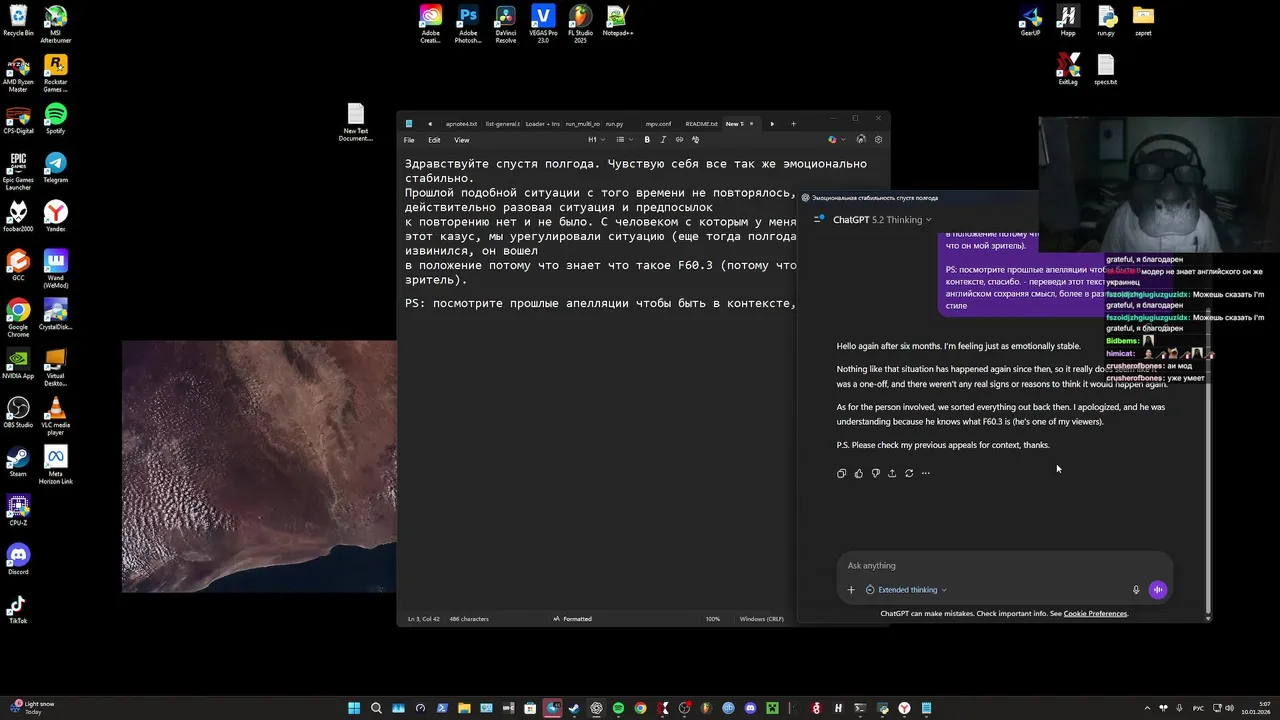The image size is (1280, 720).
Task: Click the Ask anything input field
Action: point(1004,566)
